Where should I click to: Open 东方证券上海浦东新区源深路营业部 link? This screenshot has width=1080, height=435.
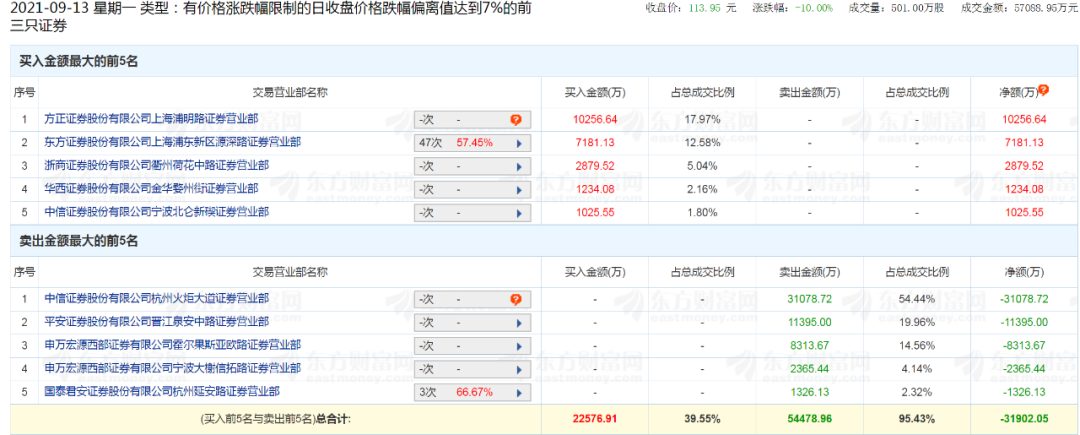173,142
